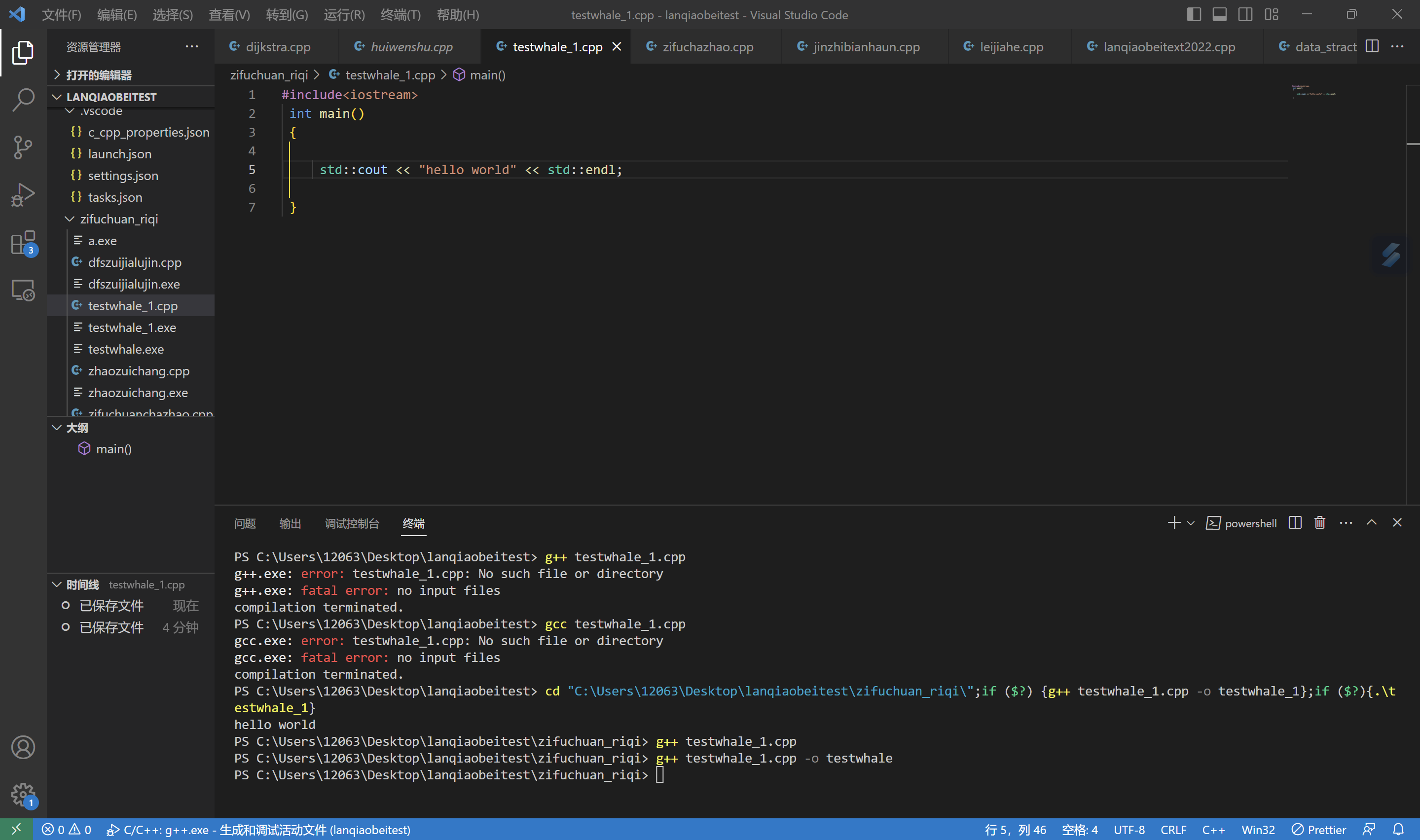Open the Selection (选择) menu

173,15
